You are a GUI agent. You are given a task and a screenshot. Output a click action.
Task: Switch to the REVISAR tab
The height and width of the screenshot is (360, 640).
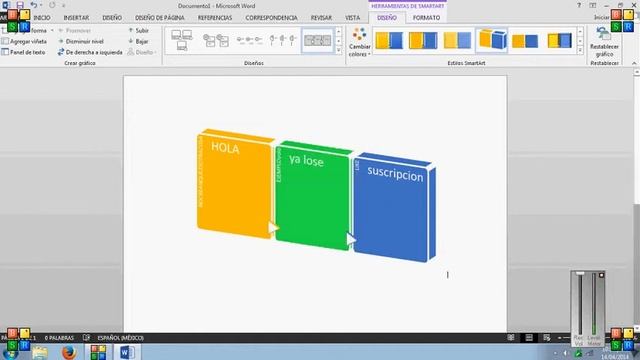point(321,18)
